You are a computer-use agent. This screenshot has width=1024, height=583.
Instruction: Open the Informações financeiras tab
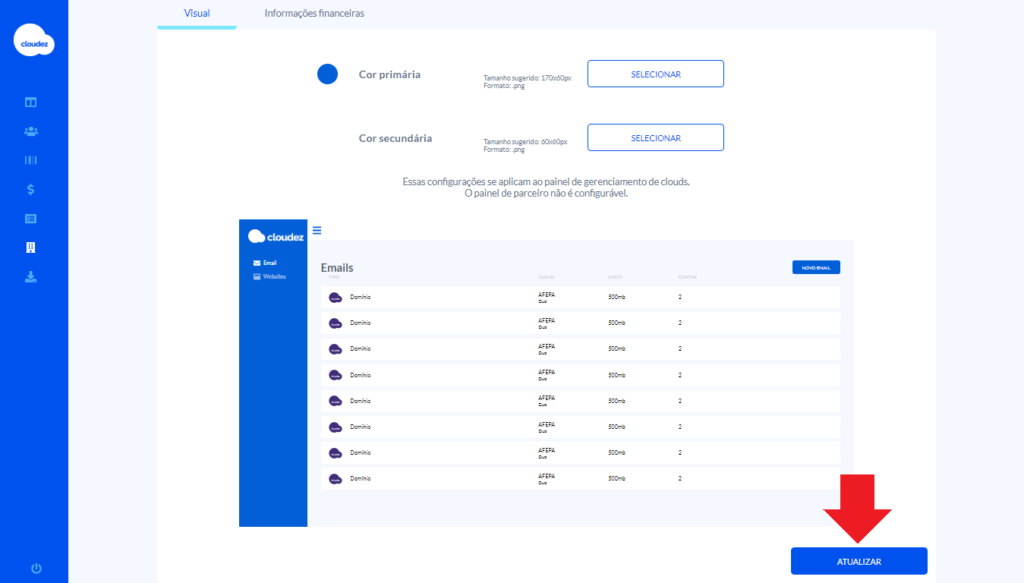point(314,14)
